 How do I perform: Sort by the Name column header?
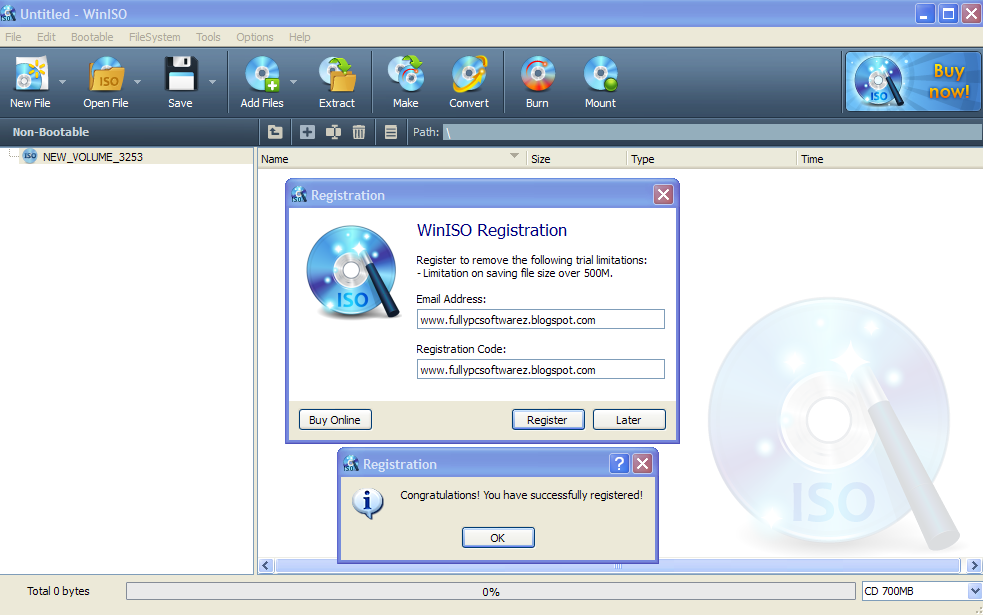[391, 159]
